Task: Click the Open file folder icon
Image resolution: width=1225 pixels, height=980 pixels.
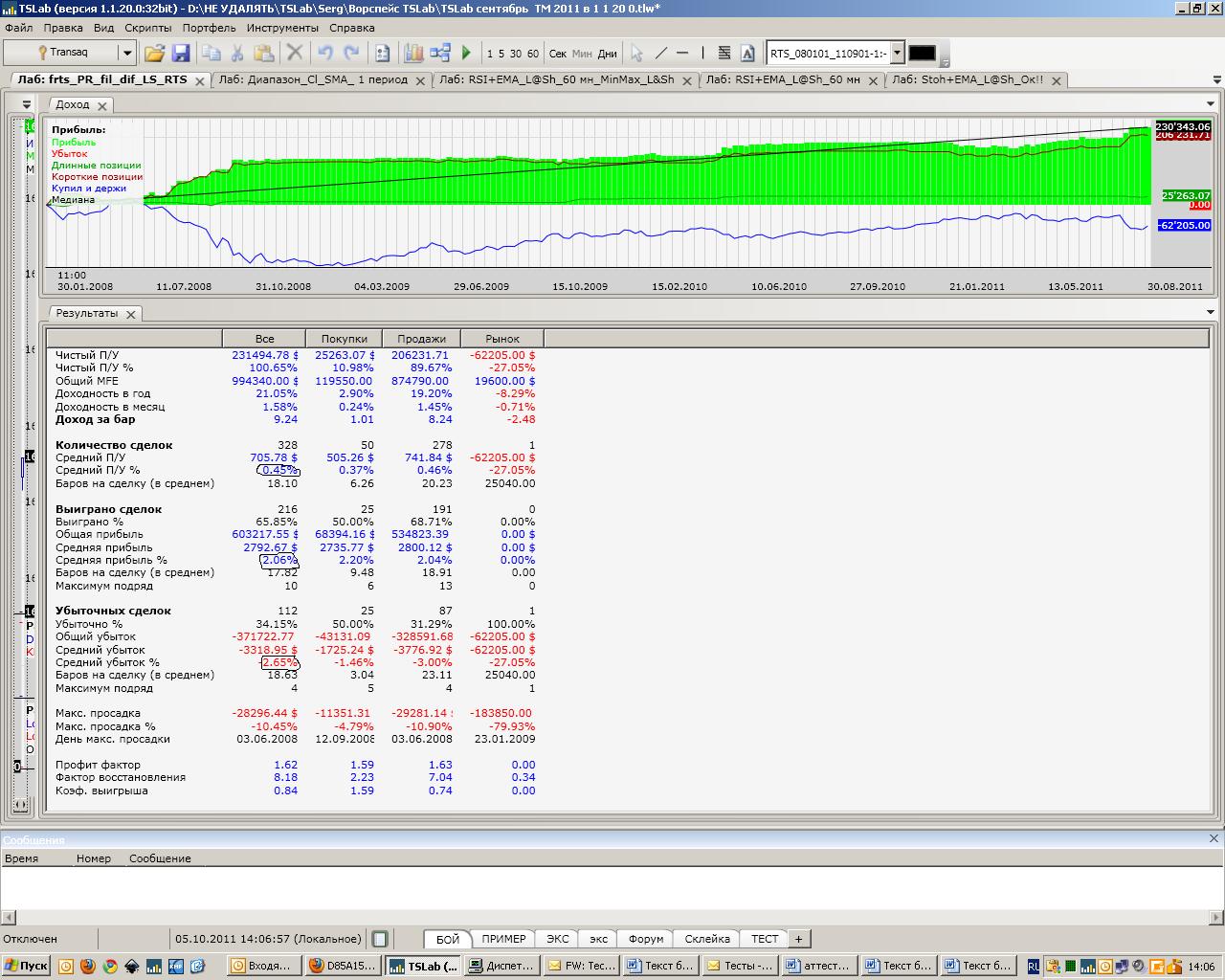Action: (154, 54)
